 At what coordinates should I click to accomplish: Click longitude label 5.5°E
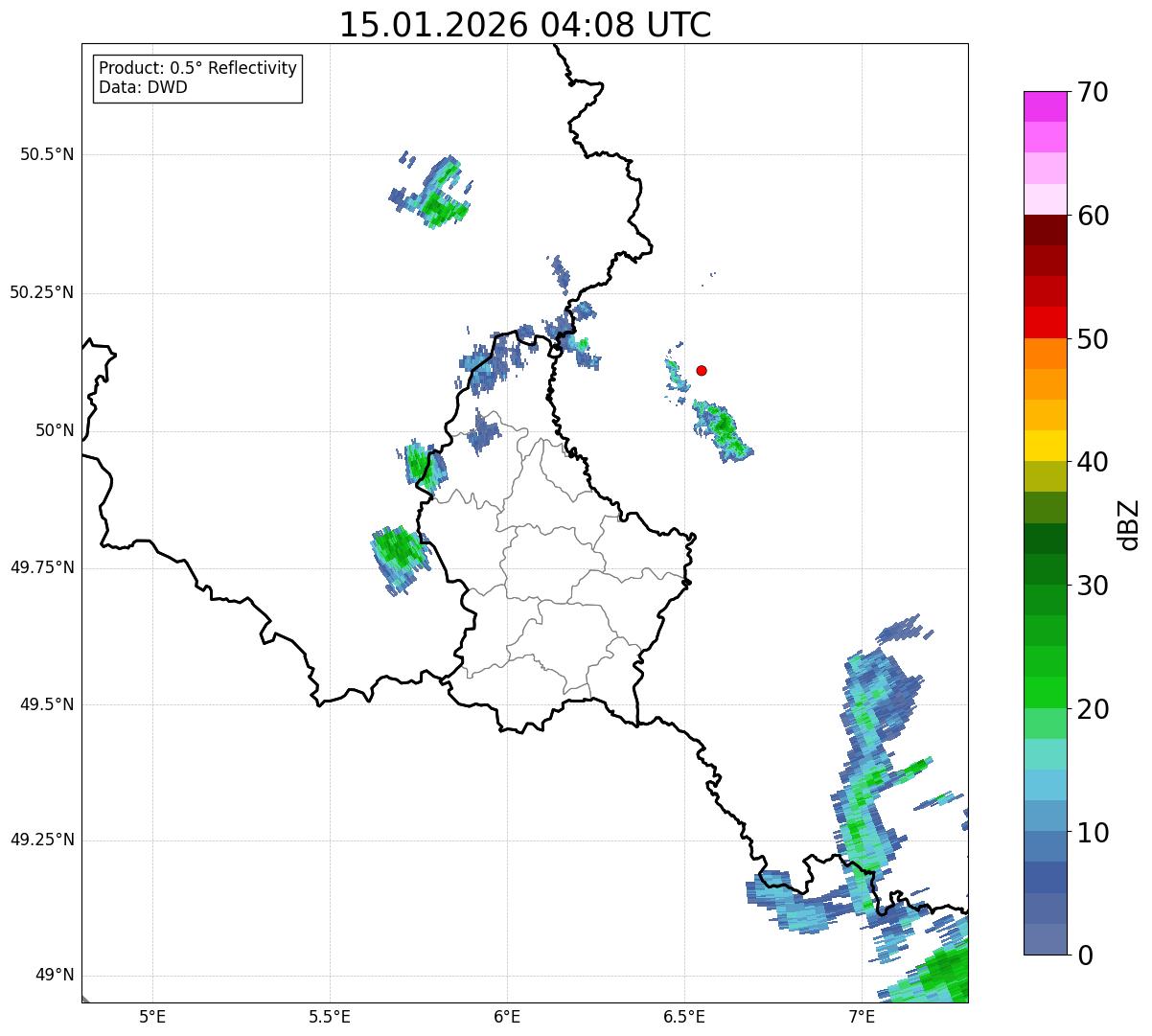(331, 1018)
